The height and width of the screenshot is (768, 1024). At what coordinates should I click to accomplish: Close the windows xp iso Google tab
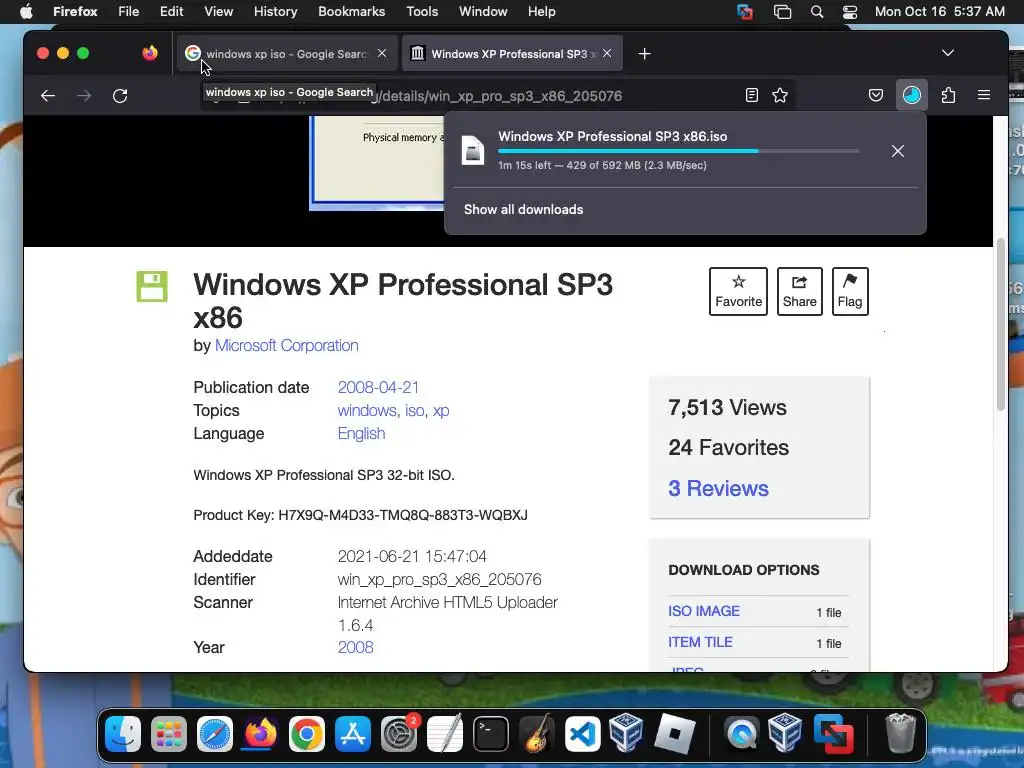[382, 54]
